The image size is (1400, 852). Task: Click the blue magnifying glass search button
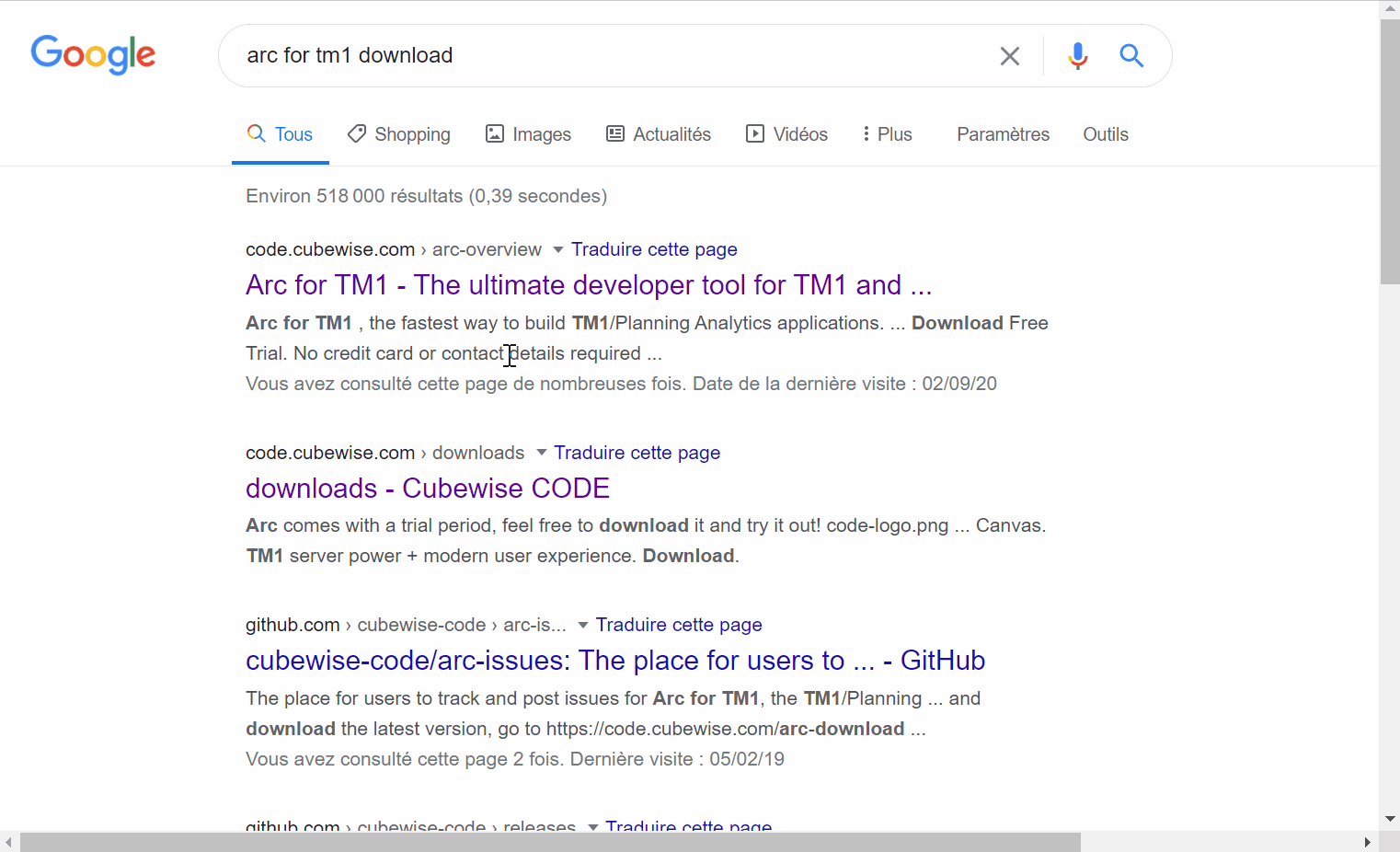coord(1130,56)
